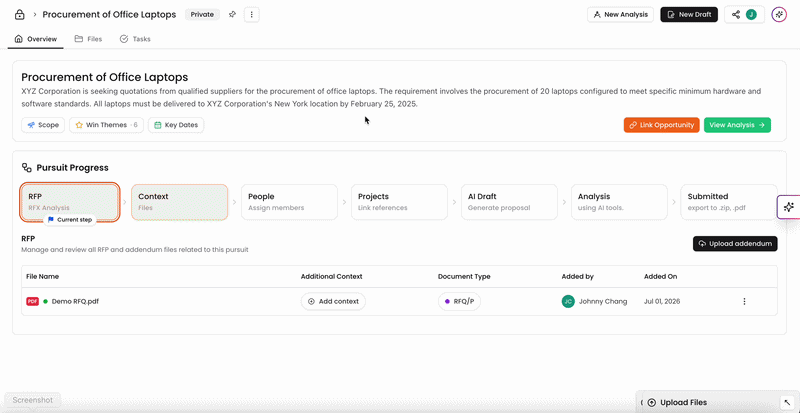Expand the Win Themes chip
800x413 pixels.
click(107, 125)
